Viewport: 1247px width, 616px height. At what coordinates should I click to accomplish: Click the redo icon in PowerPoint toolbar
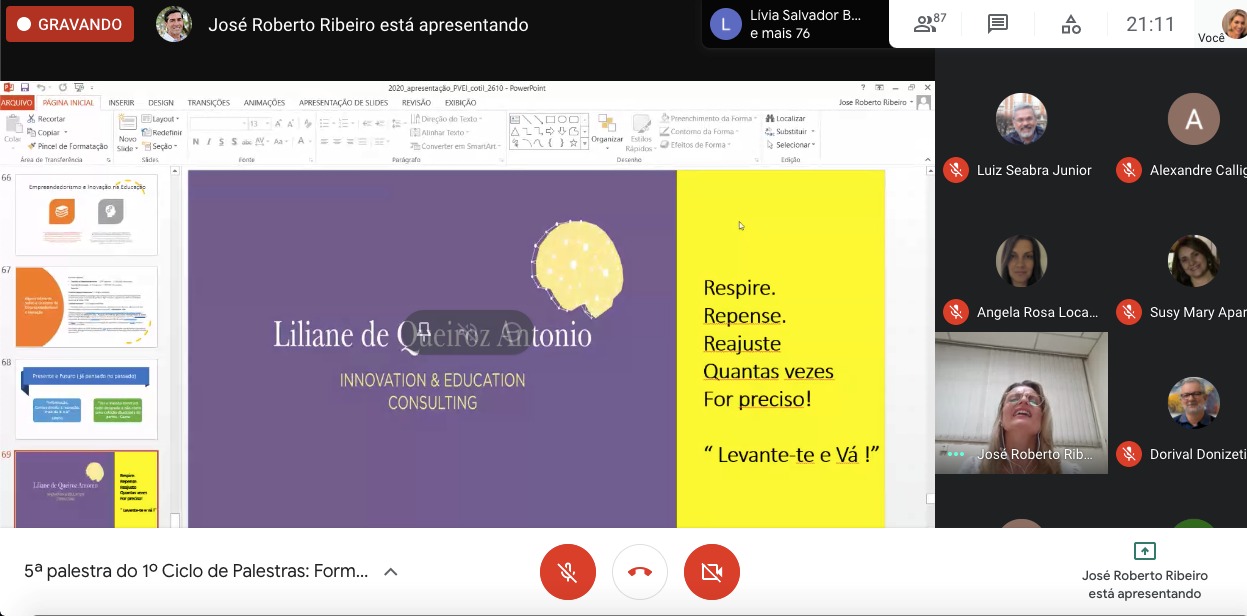[x=62, y=87]
